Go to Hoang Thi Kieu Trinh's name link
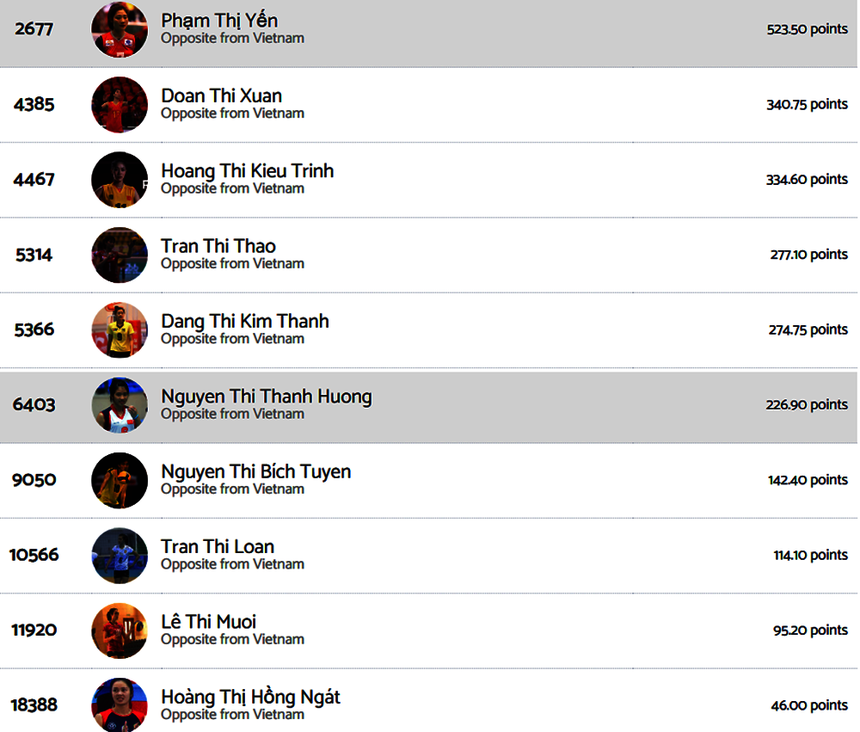The height and width of the screenshot is (732, 860). pyautogui.click(x=247, y=171)
